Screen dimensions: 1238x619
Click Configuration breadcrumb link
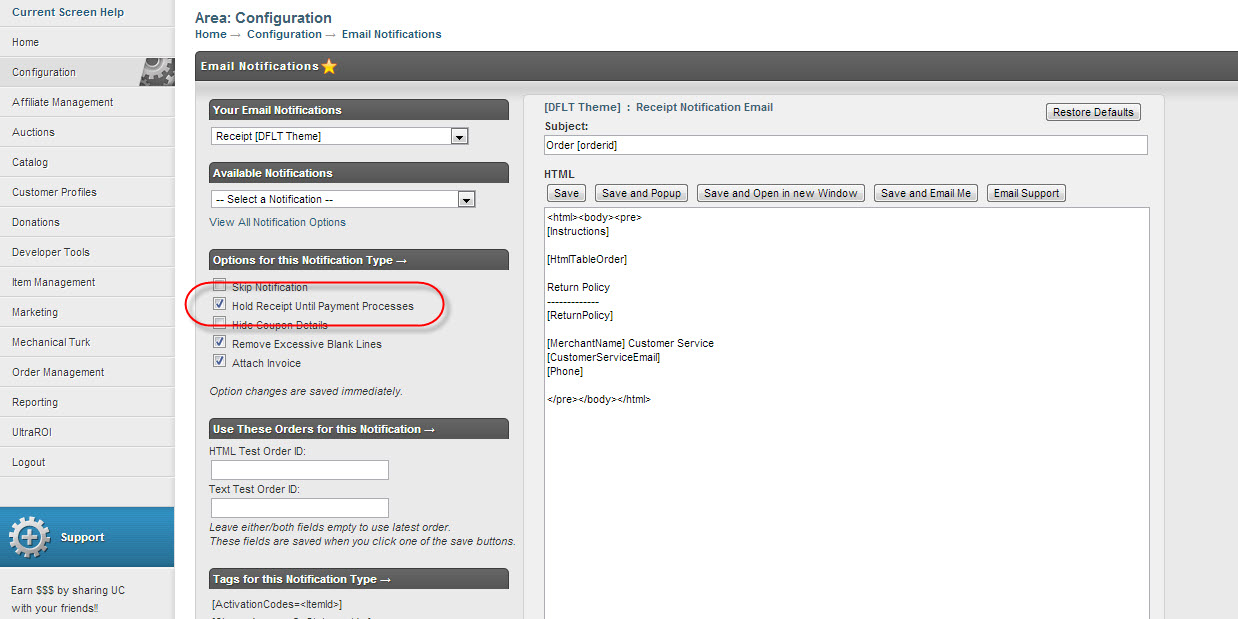[284, 34]
